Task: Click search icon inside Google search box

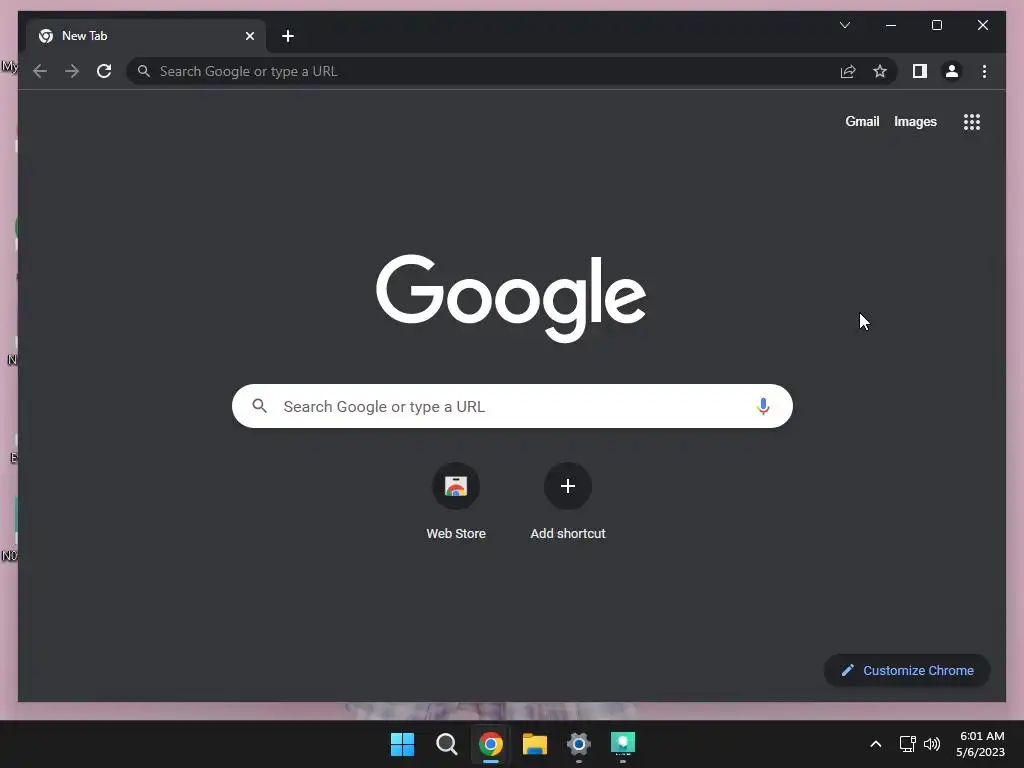Action: (259, 406)
